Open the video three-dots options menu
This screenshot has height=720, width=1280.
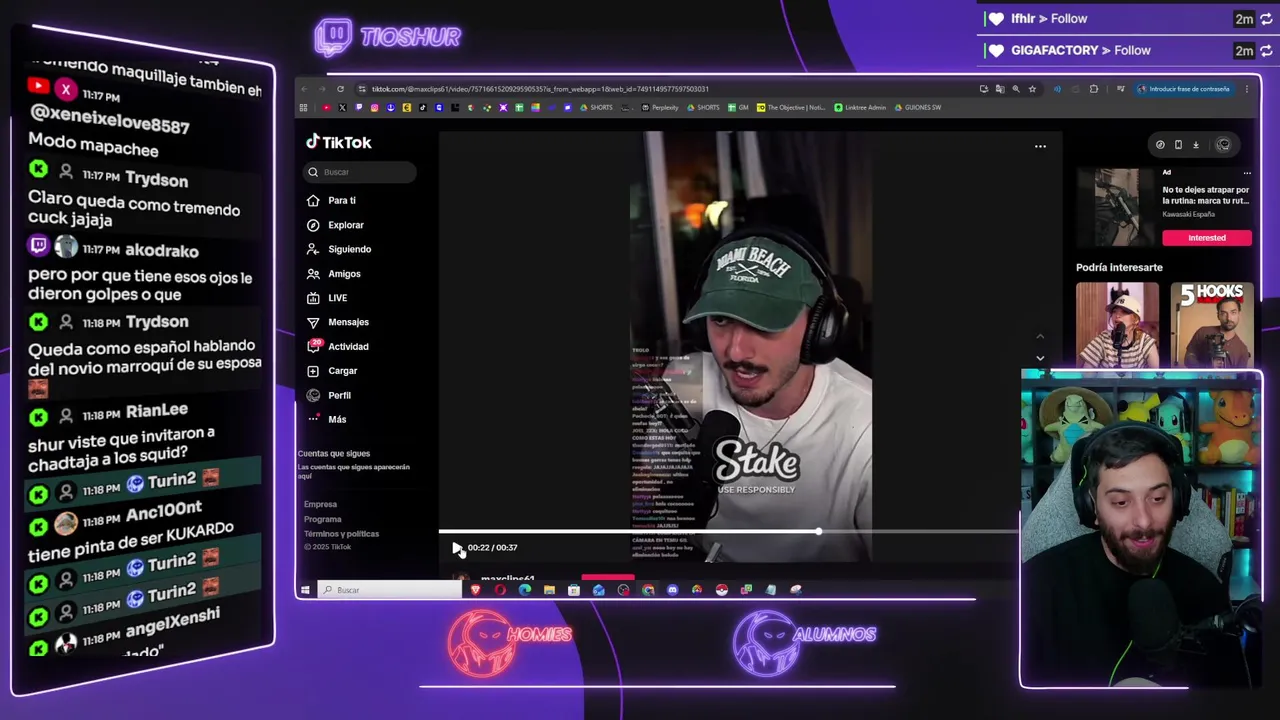[x=1040, y=147]
